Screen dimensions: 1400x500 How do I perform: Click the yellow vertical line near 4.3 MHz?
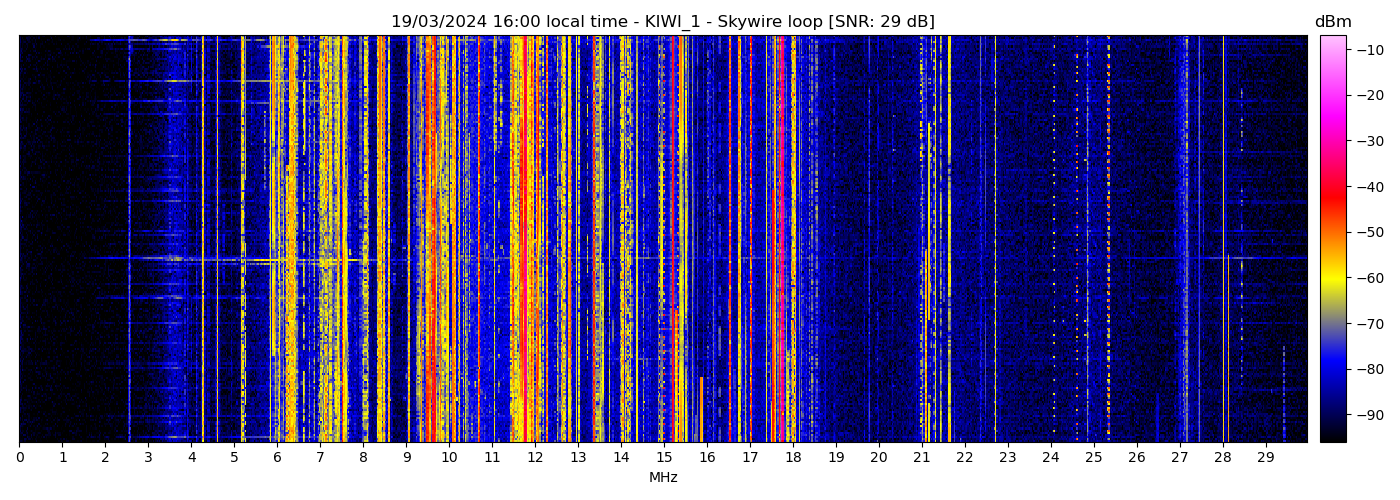click(x=203, y=240)
